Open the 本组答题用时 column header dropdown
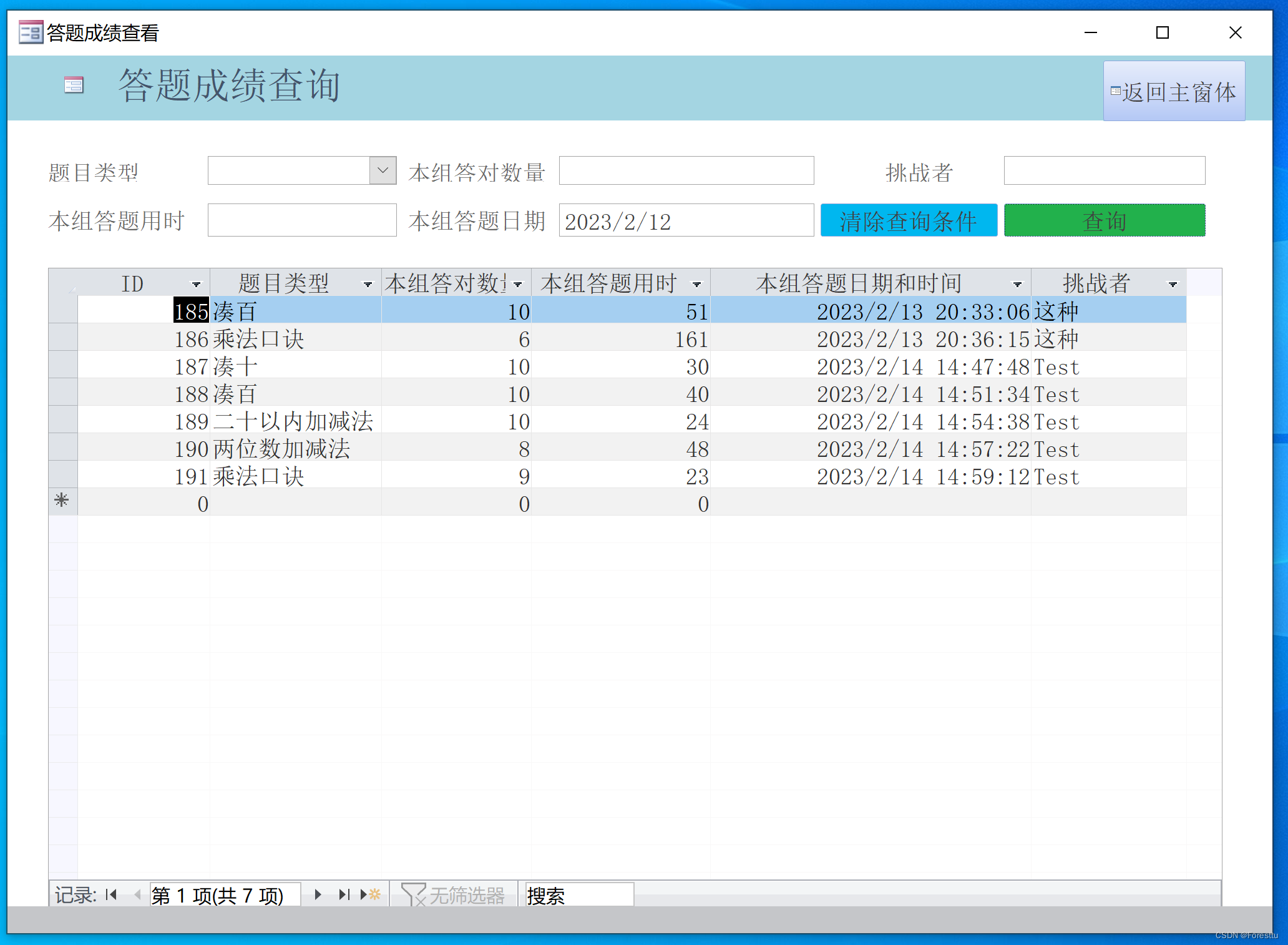 (697, 284)
